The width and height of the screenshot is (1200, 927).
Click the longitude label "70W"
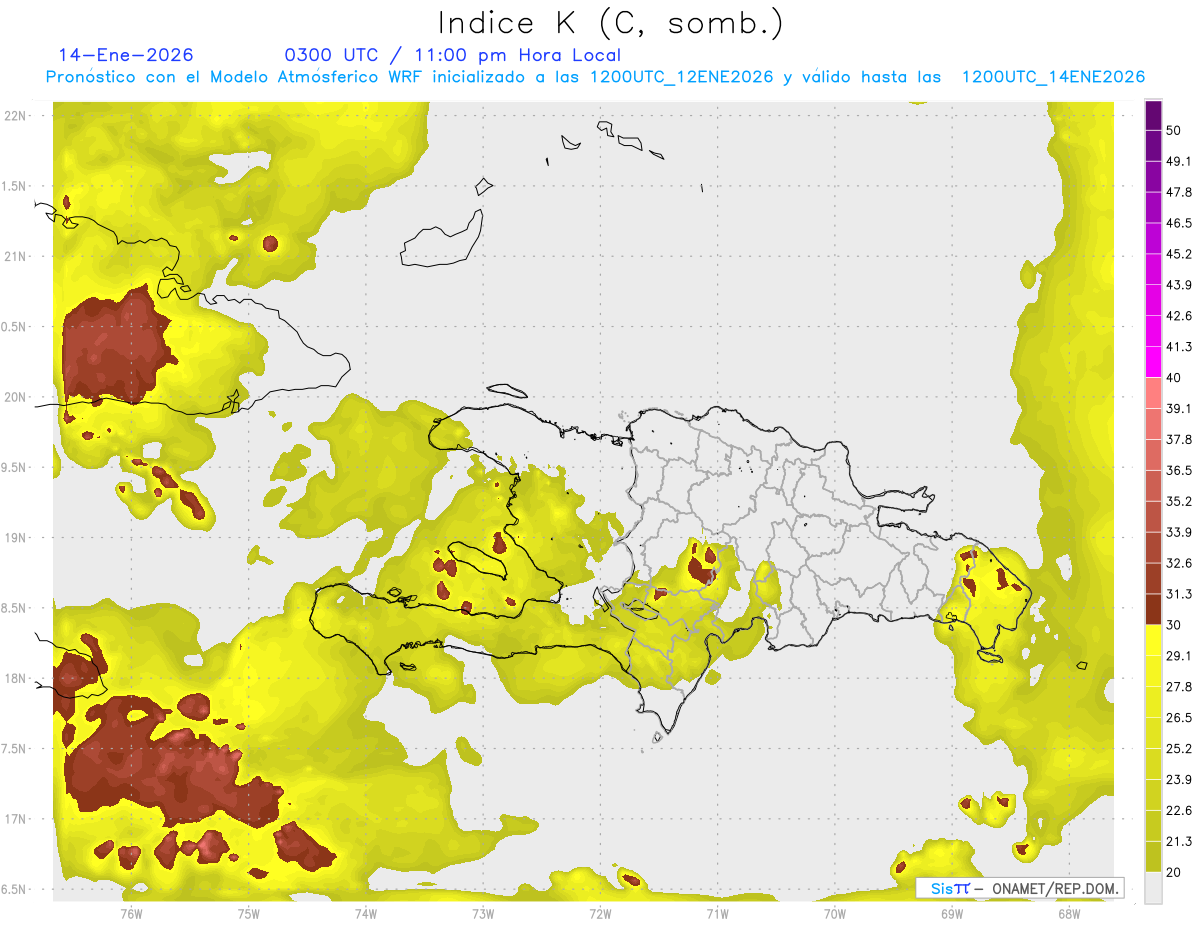[x=834, y=913]
